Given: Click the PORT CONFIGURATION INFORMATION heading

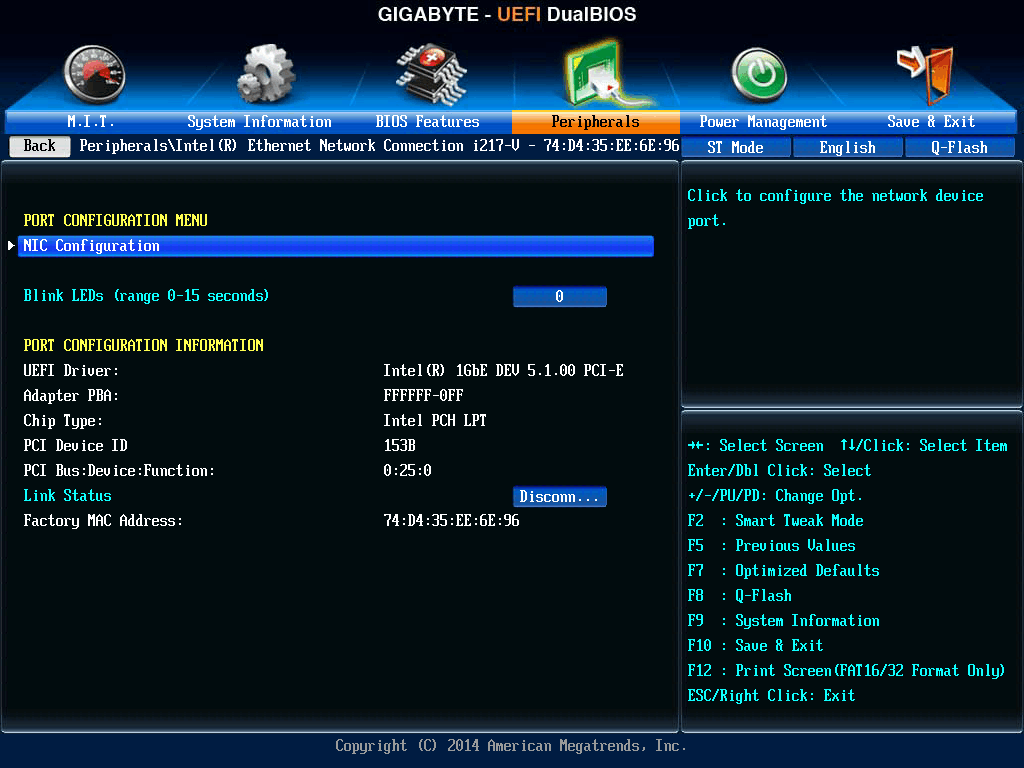Looking at the screenshot, I should point(144,345).
